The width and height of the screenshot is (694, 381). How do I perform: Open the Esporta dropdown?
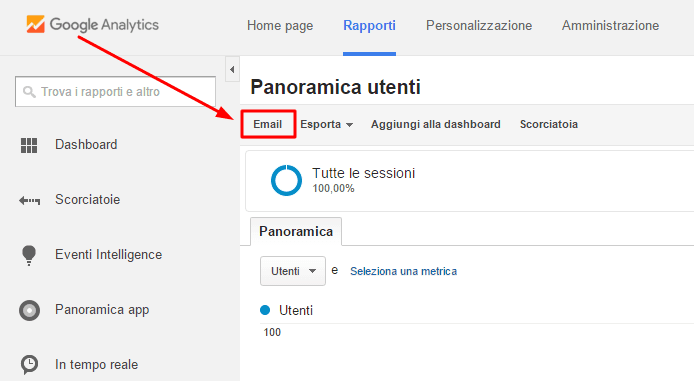click(x=327, y=124)
